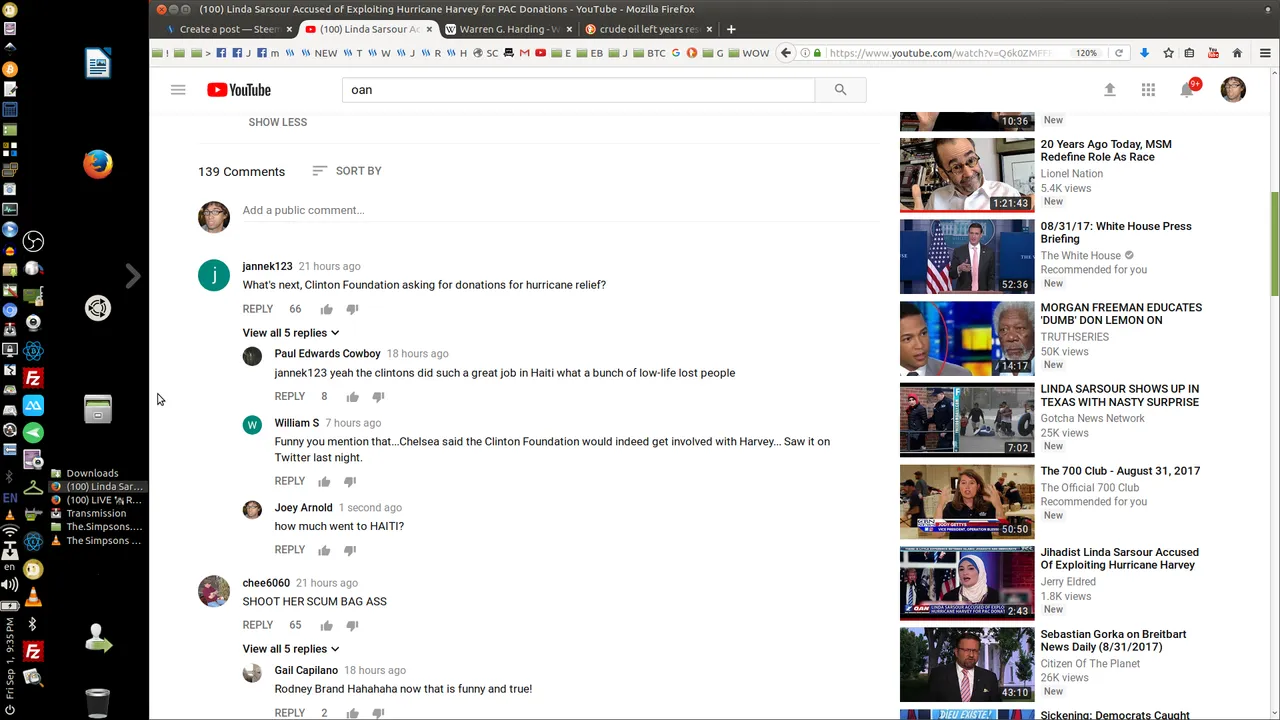This screenshot has height=720, width=1280.
Task: Thumbs up Paul Edwards Cowboy's reply
Action: pos(352,397)
